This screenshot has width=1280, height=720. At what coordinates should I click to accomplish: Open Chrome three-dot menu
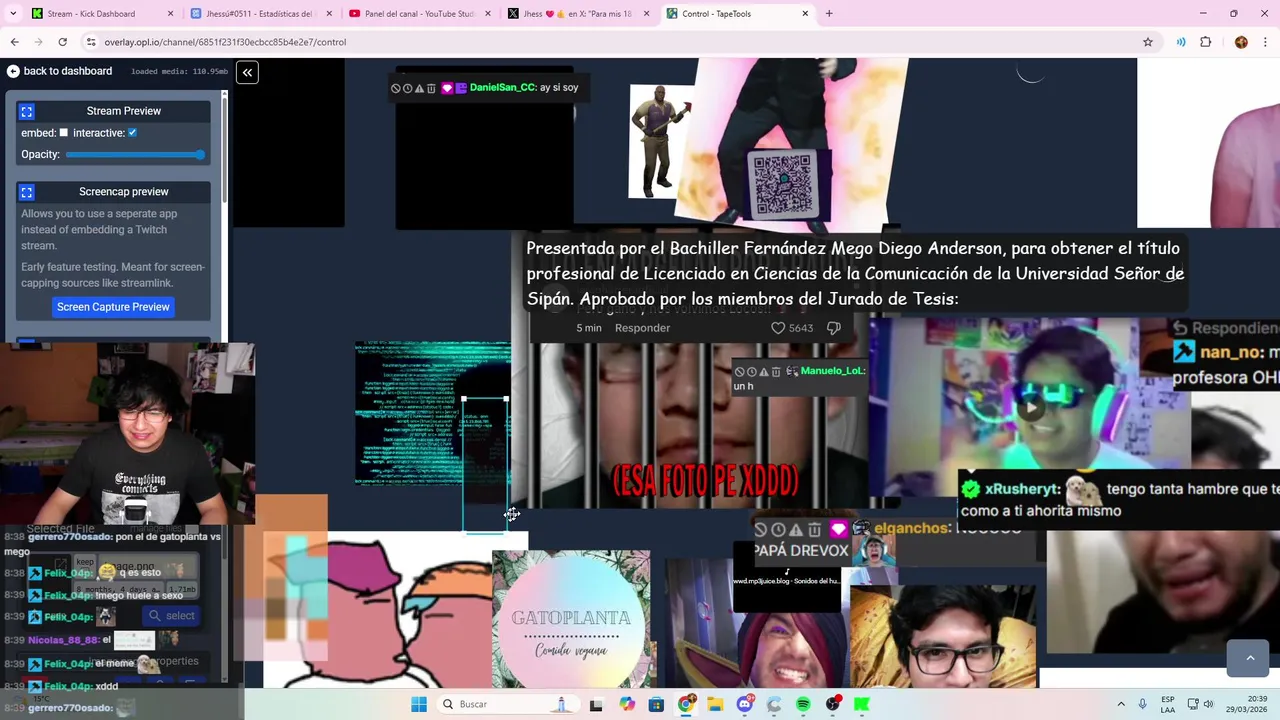point(1265,42)
